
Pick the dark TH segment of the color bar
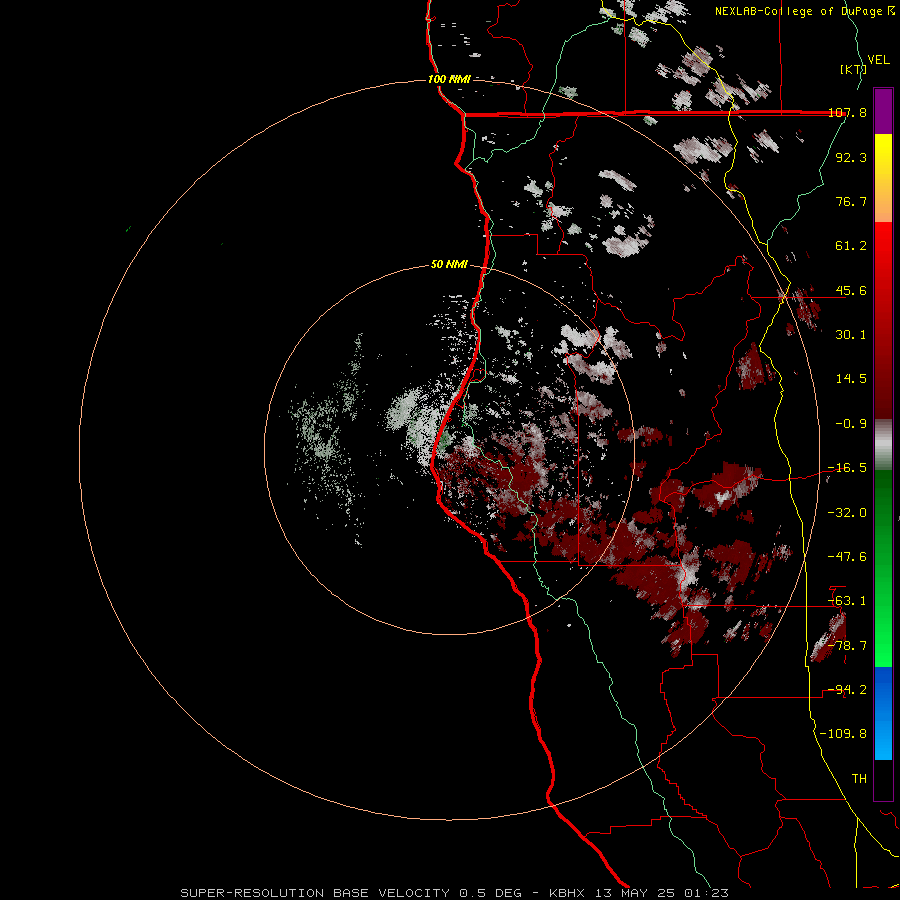pos(883,780)
